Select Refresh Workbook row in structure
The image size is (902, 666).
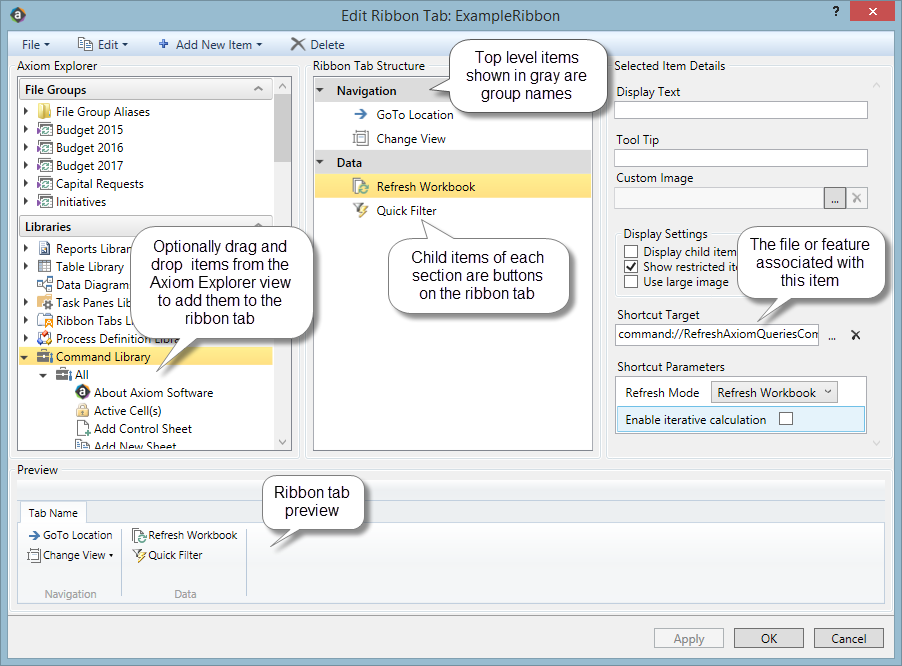click(453, 186)
